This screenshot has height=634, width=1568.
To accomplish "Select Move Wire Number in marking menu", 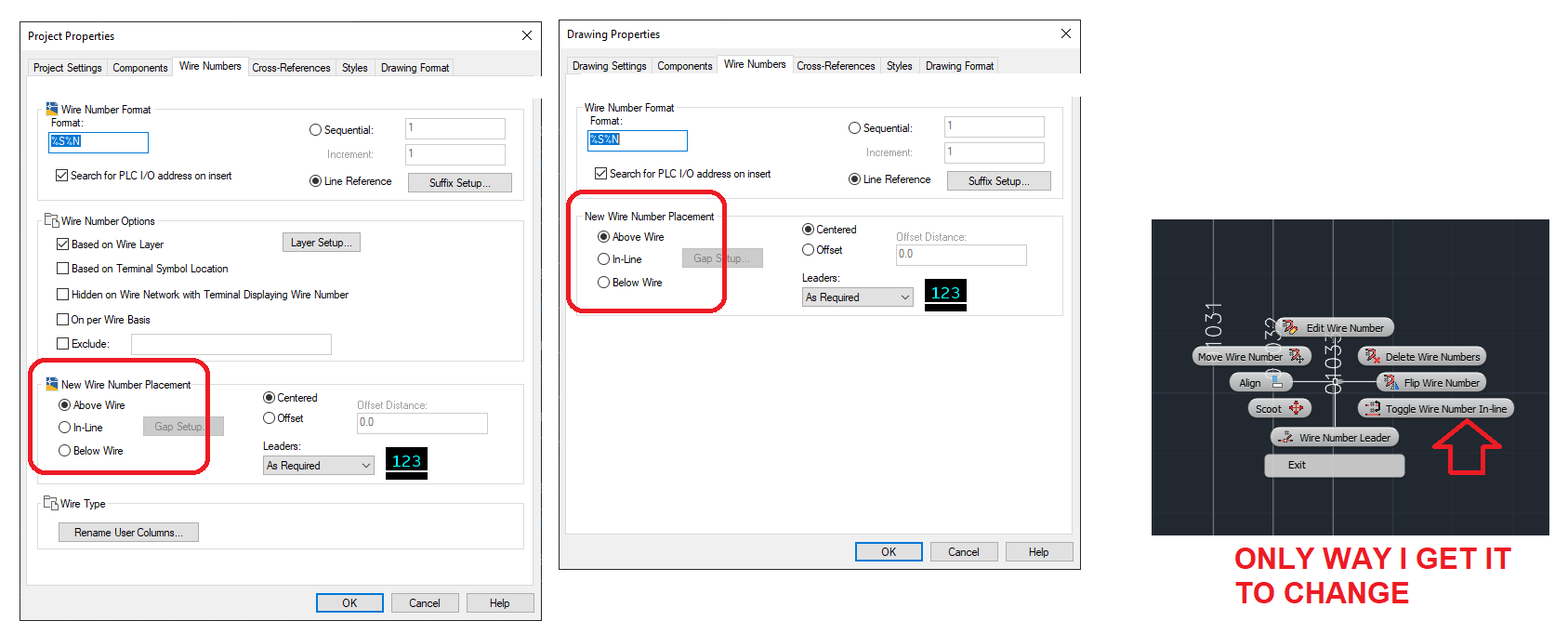I will pos(1251,356).
